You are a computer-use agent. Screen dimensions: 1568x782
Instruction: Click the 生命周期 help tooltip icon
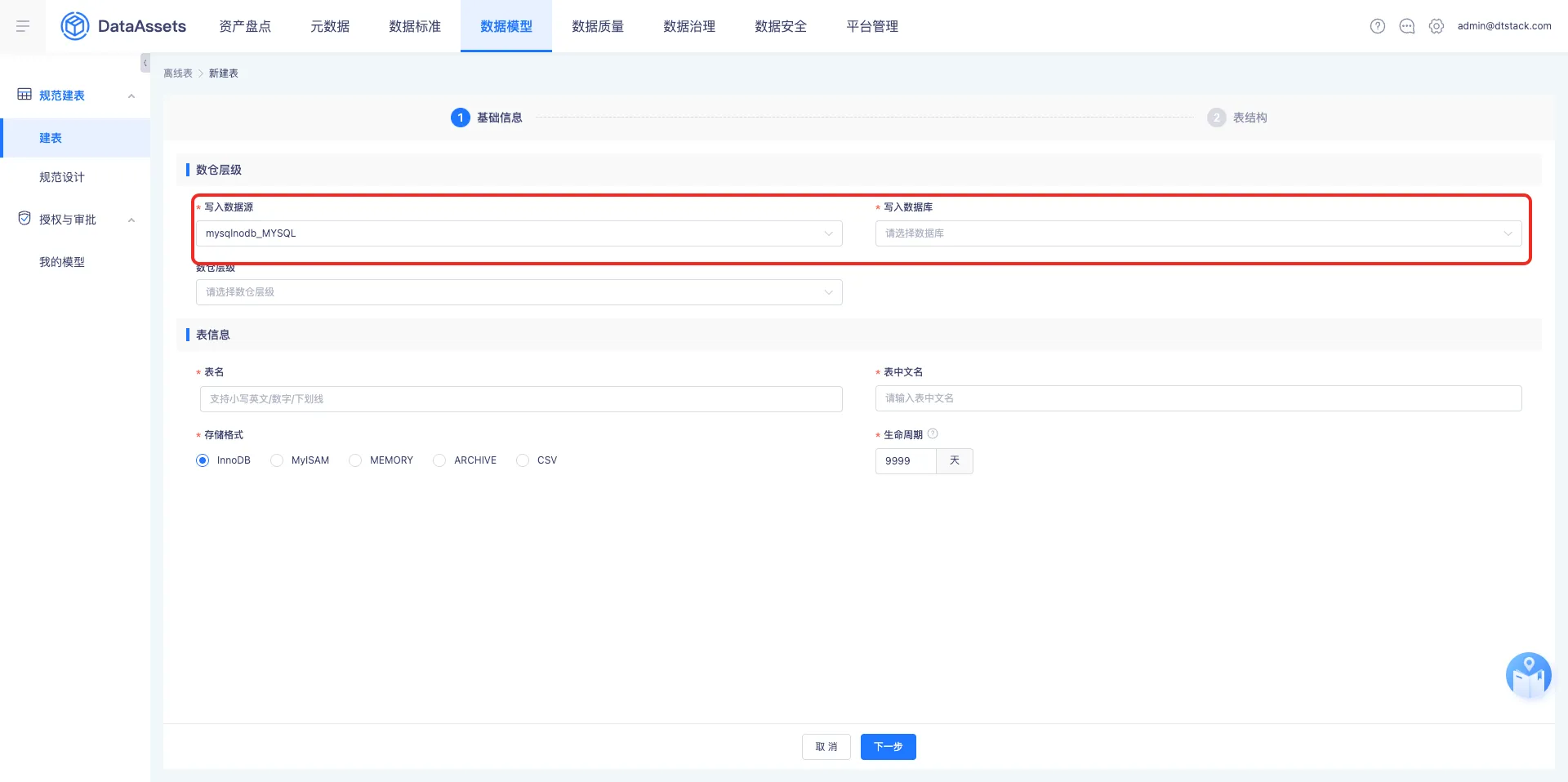pyautogui.click(x=933, y=434)
